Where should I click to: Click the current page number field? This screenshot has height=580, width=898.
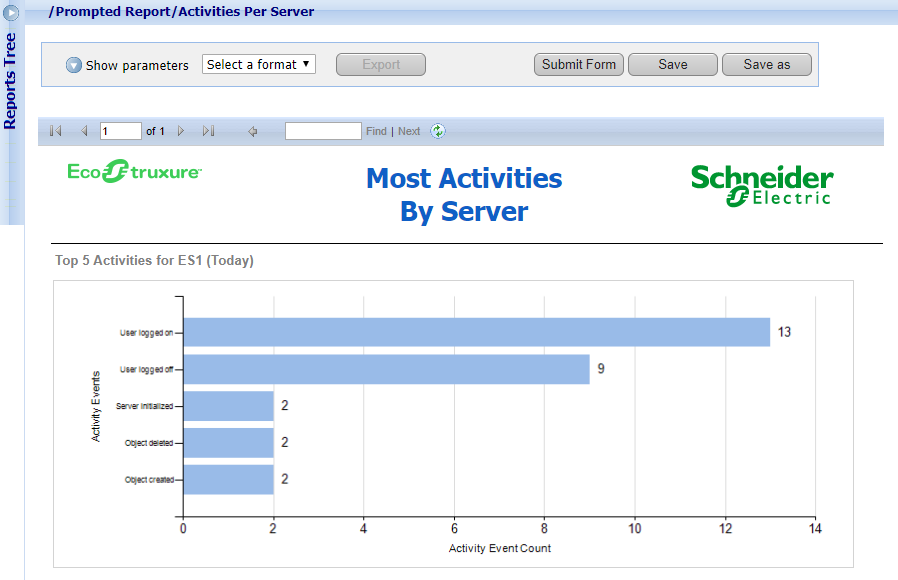(x=120, y=131)
